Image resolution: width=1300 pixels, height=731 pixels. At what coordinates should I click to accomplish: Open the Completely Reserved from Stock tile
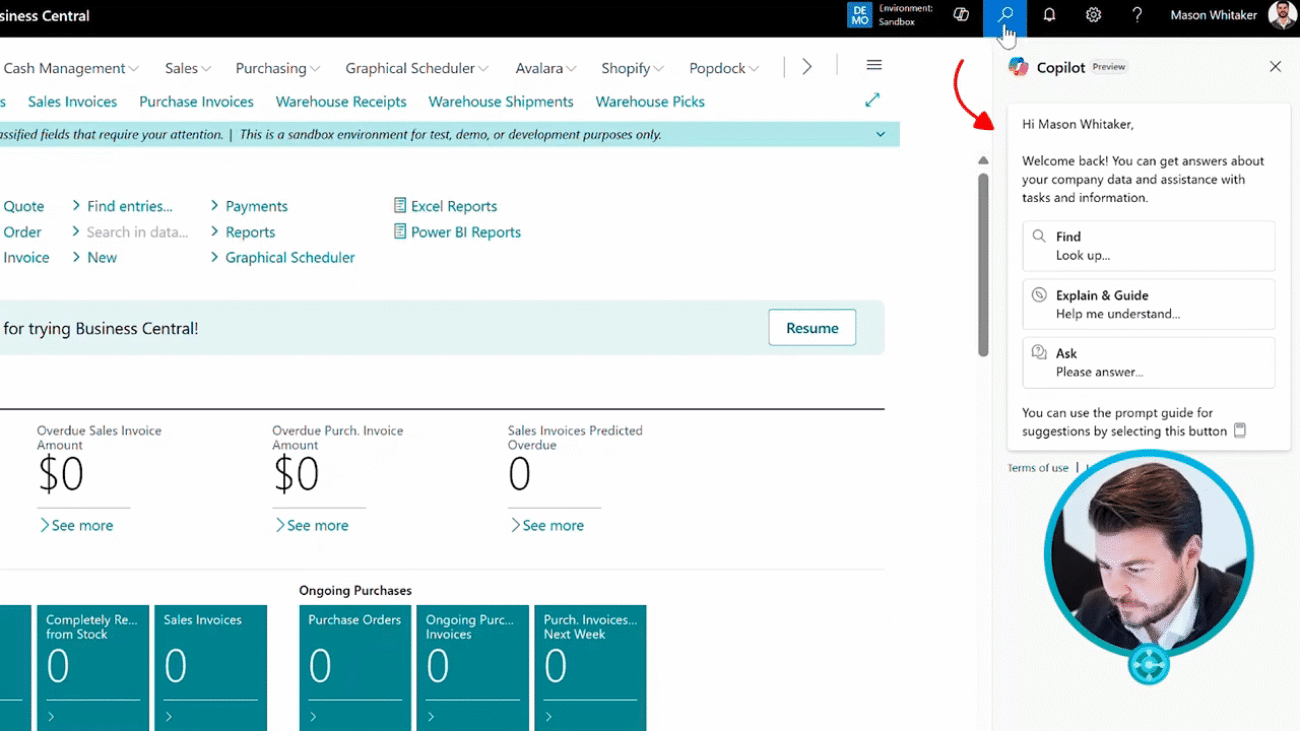click(93, 668)
